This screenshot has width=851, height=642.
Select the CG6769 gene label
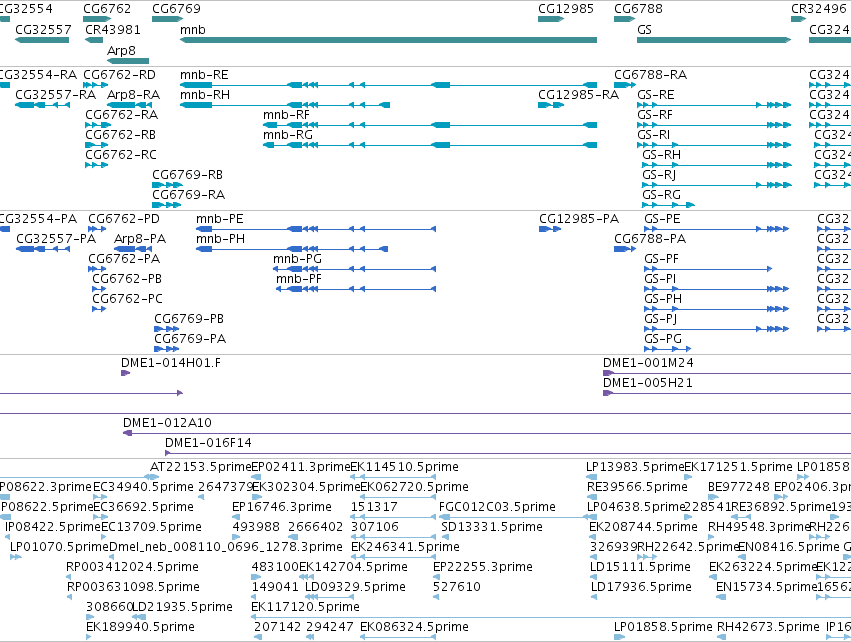(x=176, y=9)
